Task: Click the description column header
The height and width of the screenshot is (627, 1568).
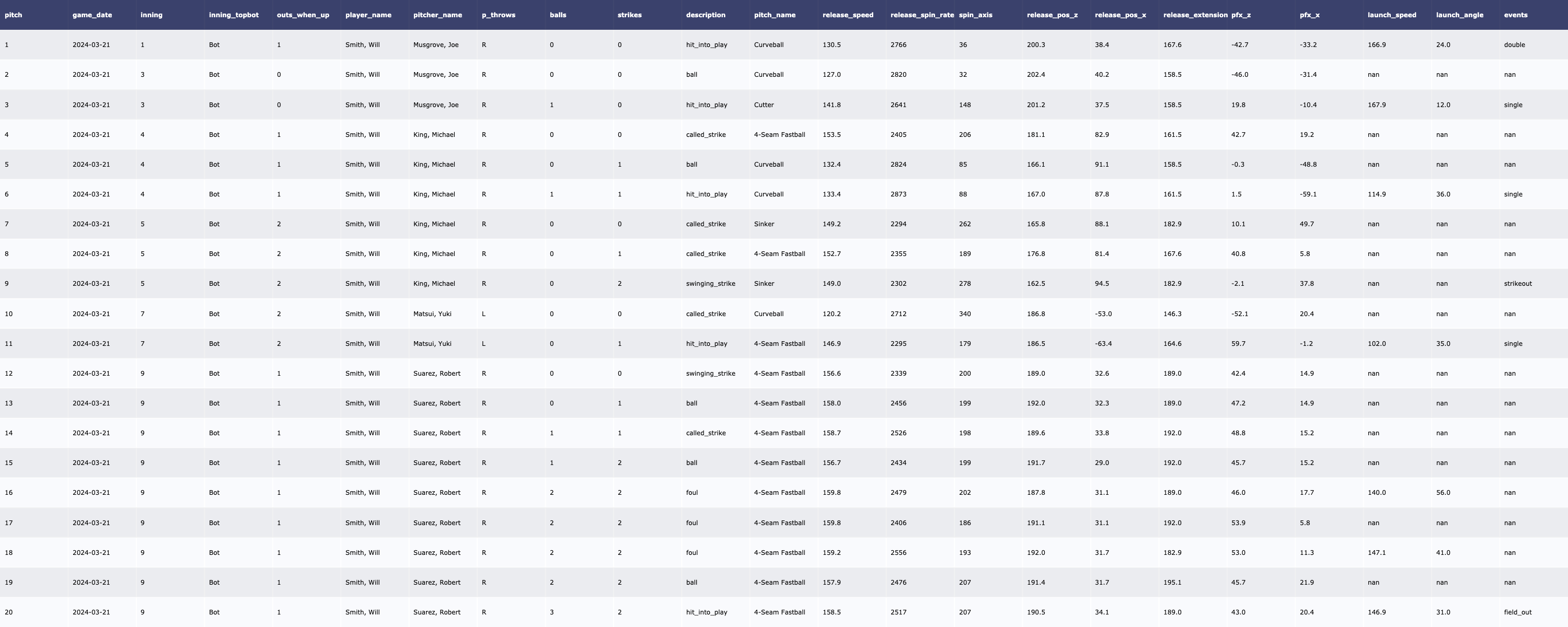Action: coord(706,15)
